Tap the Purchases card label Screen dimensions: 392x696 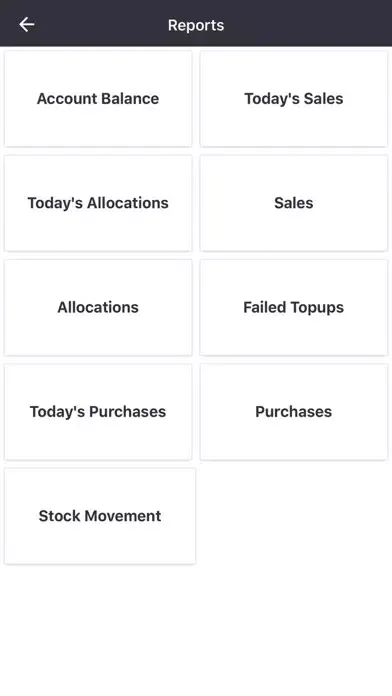tap(293, 411)
